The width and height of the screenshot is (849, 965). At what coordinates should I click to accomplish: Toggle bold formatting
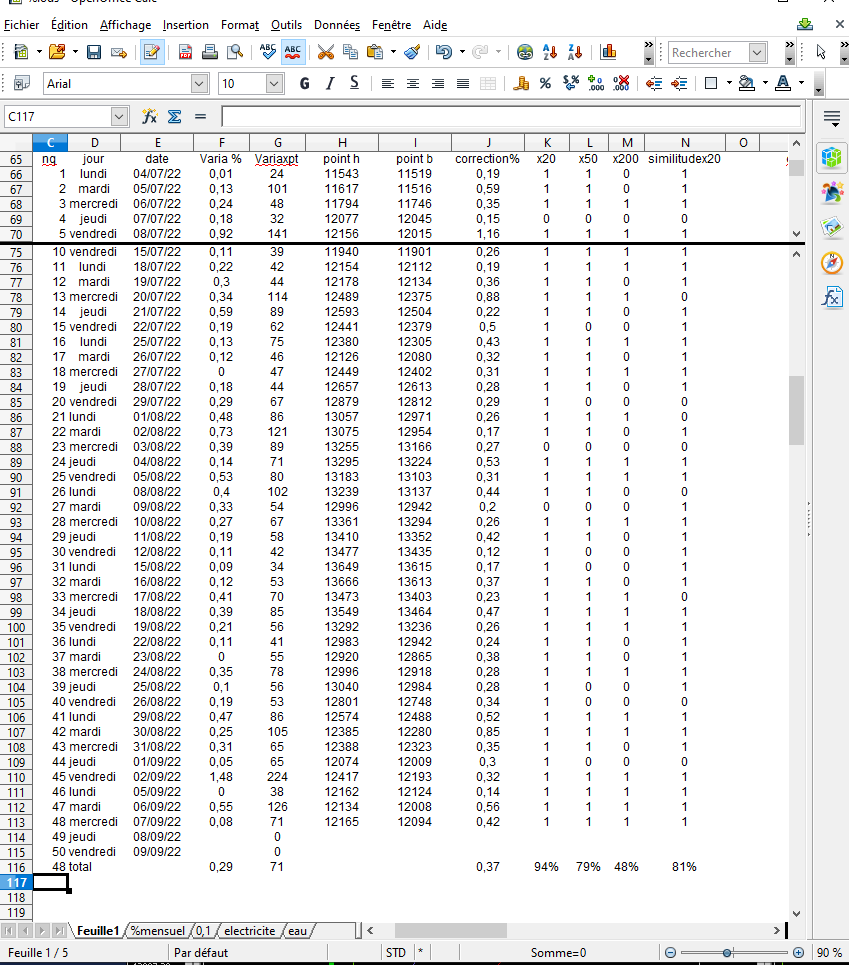tap(304, 84)
